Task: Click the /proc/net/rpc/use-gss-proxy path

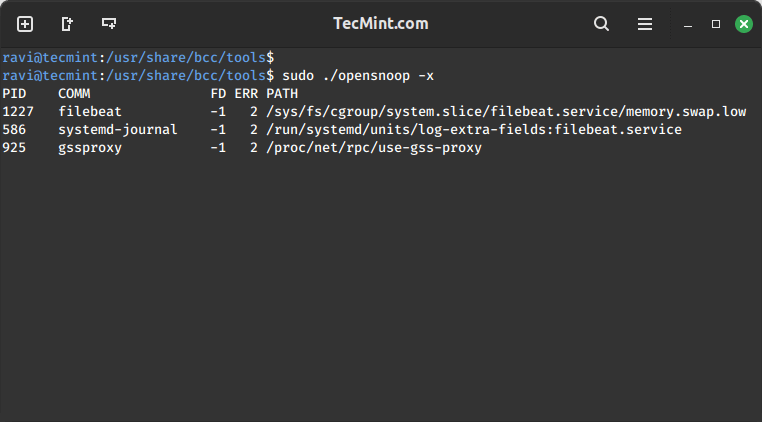Action: [374, 148]
